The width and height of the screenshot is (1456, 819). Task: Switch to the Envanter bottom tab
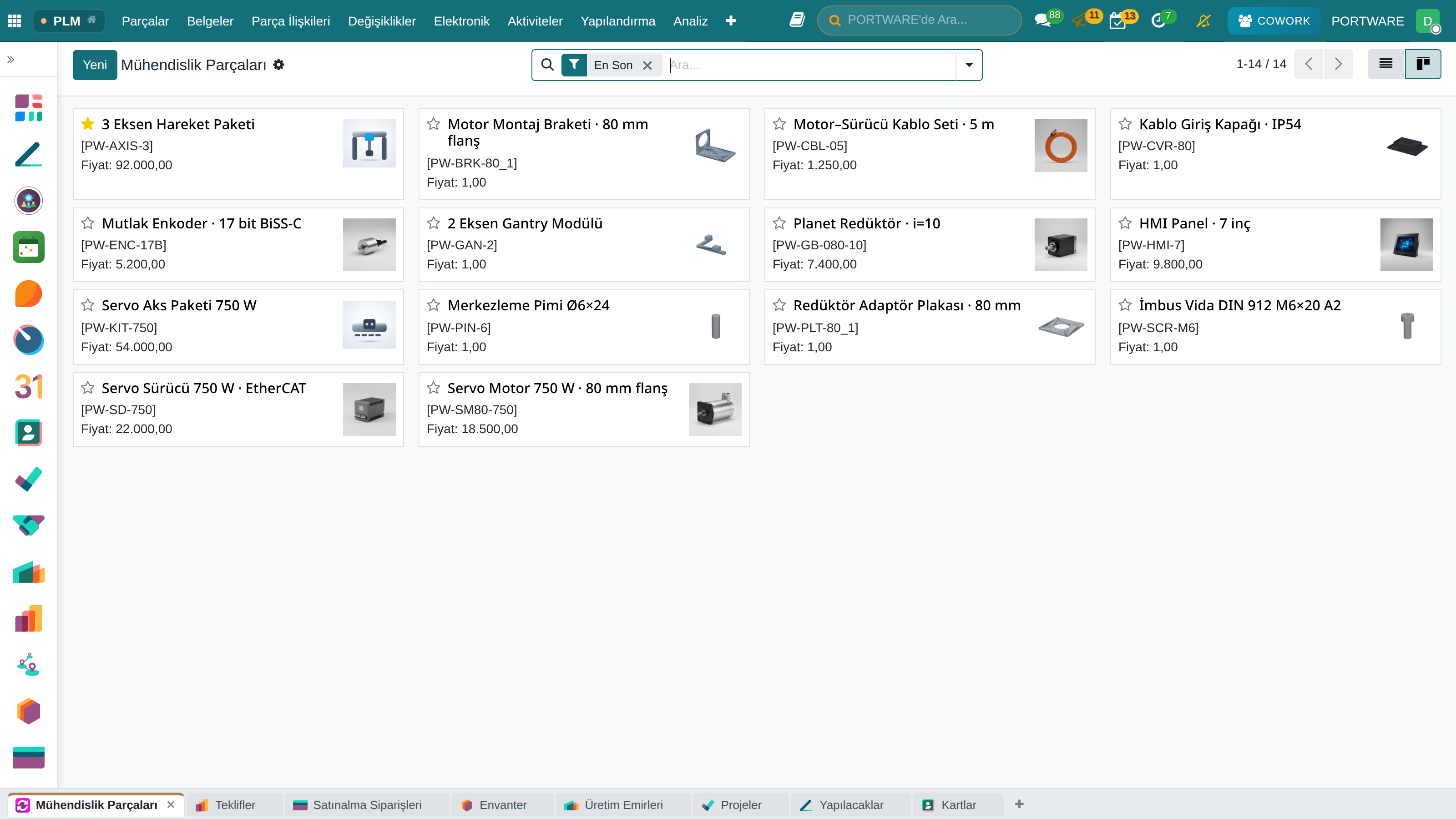(502, 804)
